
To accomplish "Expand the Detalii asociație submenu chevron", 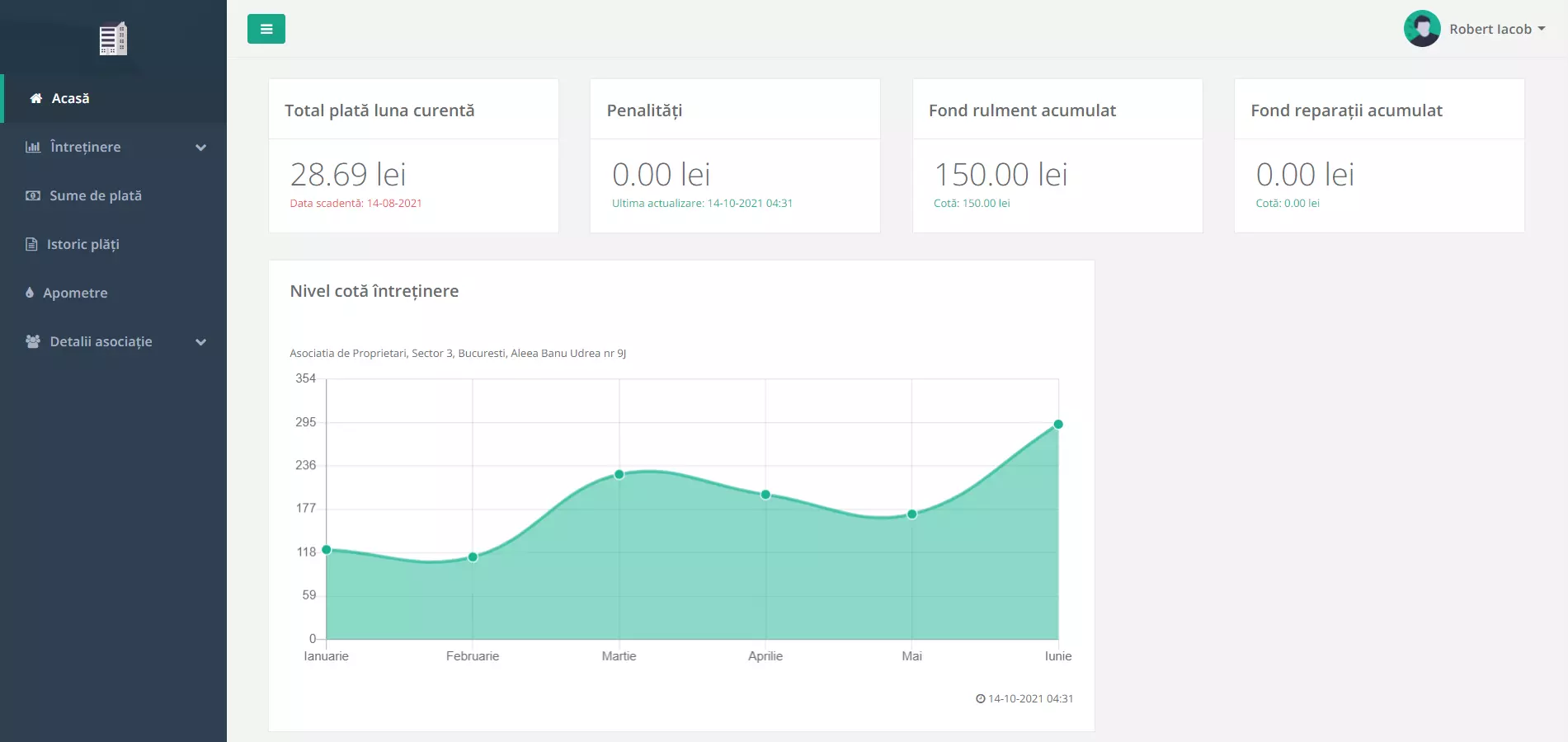I will [200, 342].
